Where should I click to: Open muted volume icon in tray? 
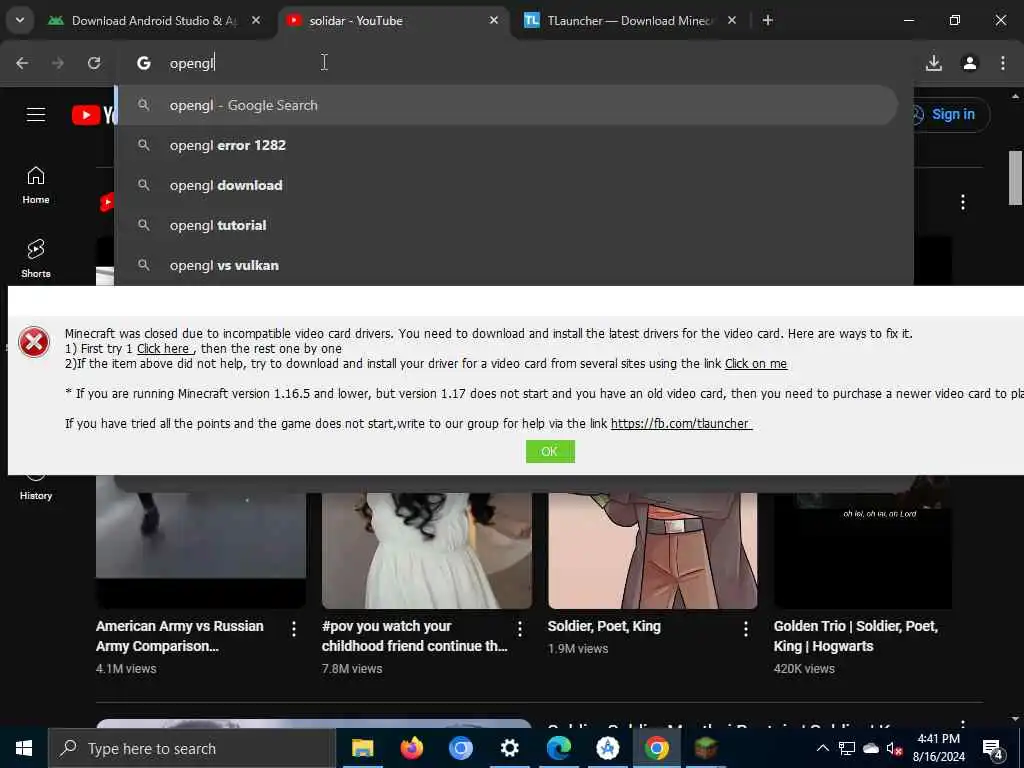(895, 749)
